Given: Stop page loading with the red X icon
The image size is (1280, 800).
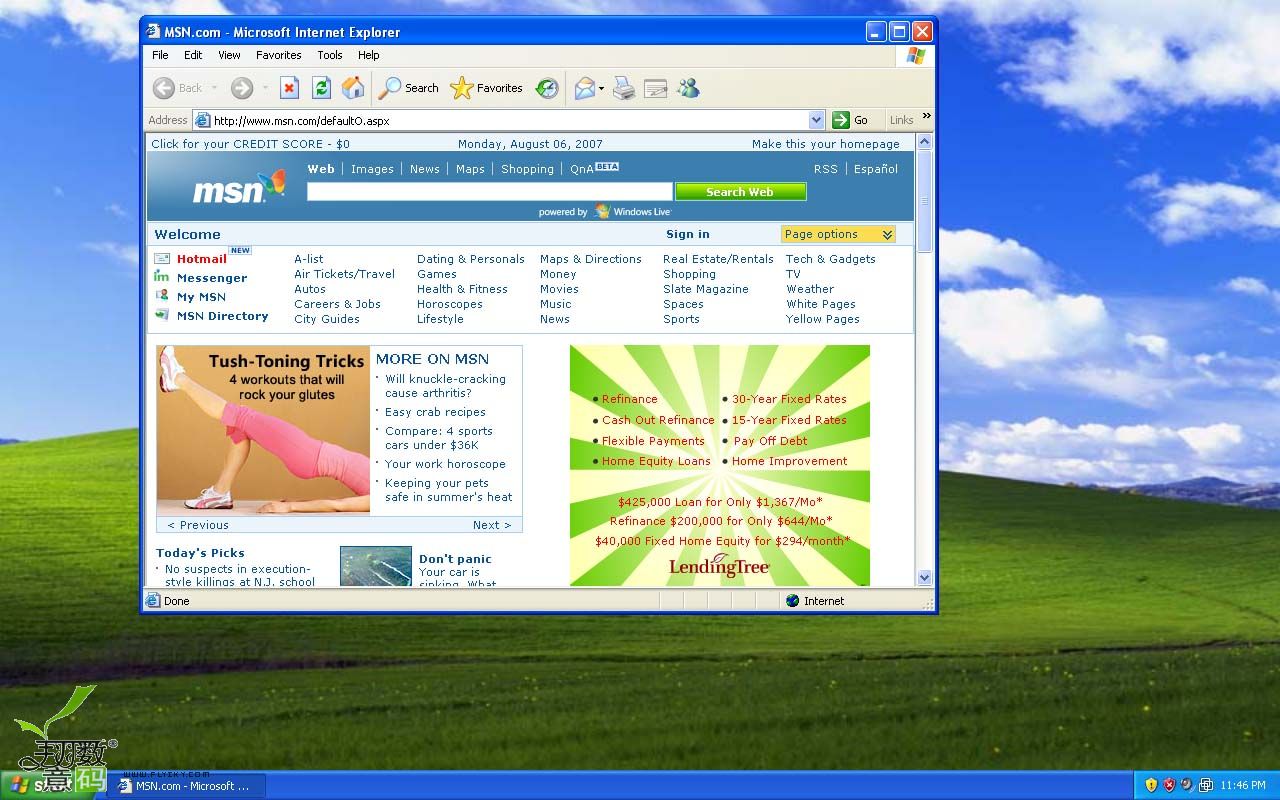Looking at the screenshot, I should (289, 88).
